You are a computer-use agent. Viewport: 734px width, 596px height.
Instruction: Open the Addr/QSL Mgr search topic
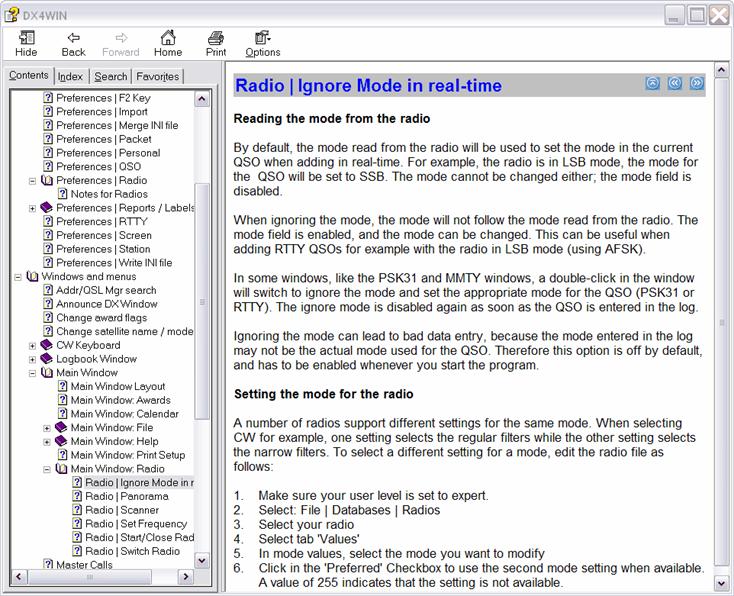(106, 290)
